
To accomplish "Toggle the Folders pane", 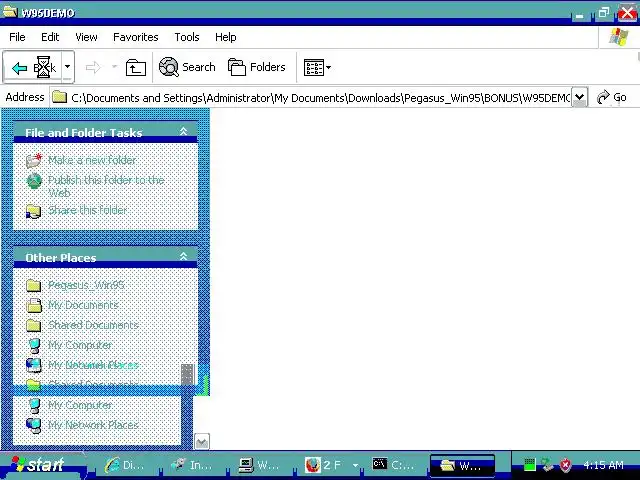I will point(257,67).
